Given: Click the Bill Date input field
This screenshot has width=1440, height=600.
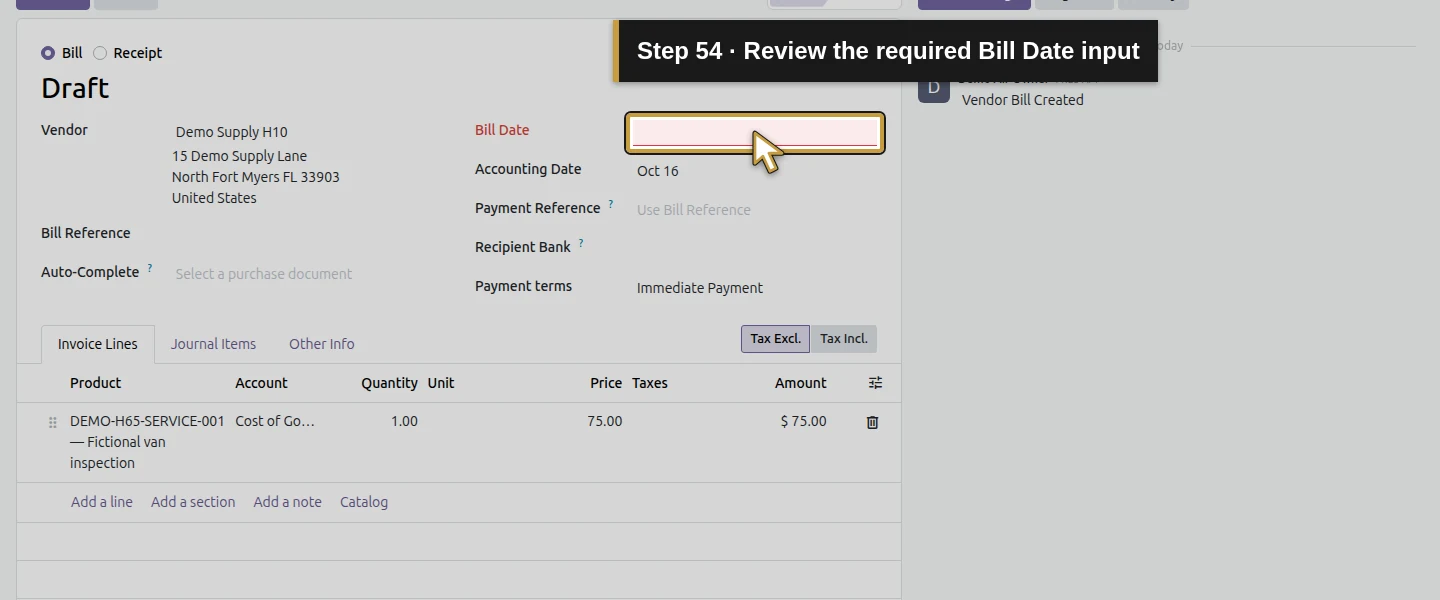Looking at the screenshot, I should click(x=755, y=133).
